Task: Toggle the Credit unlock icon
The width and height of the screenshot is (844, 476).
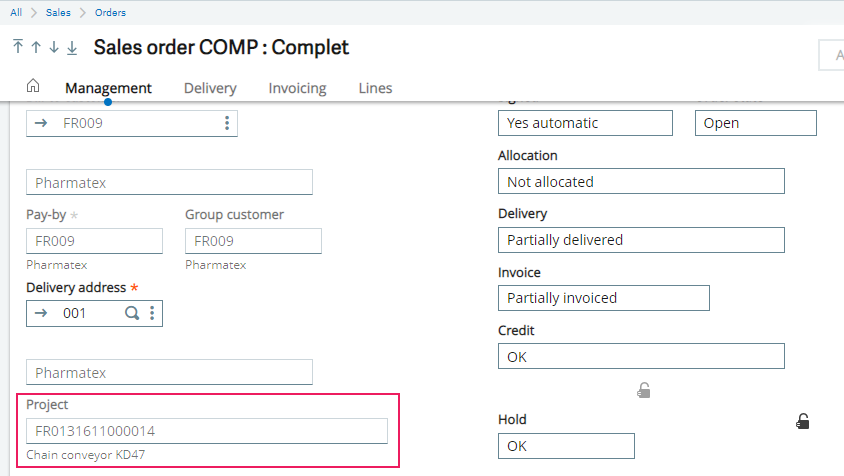Action: [x=643, y=390]
